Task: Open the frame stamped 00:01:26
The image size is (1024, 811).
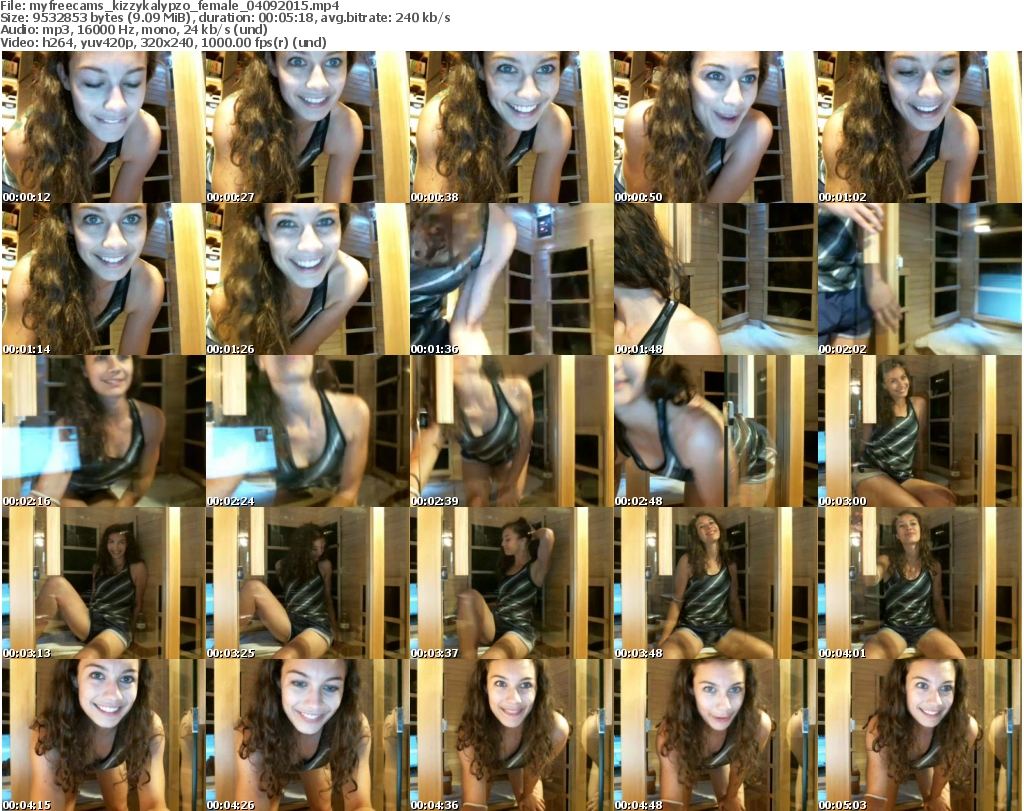Action: pos(308,279)
